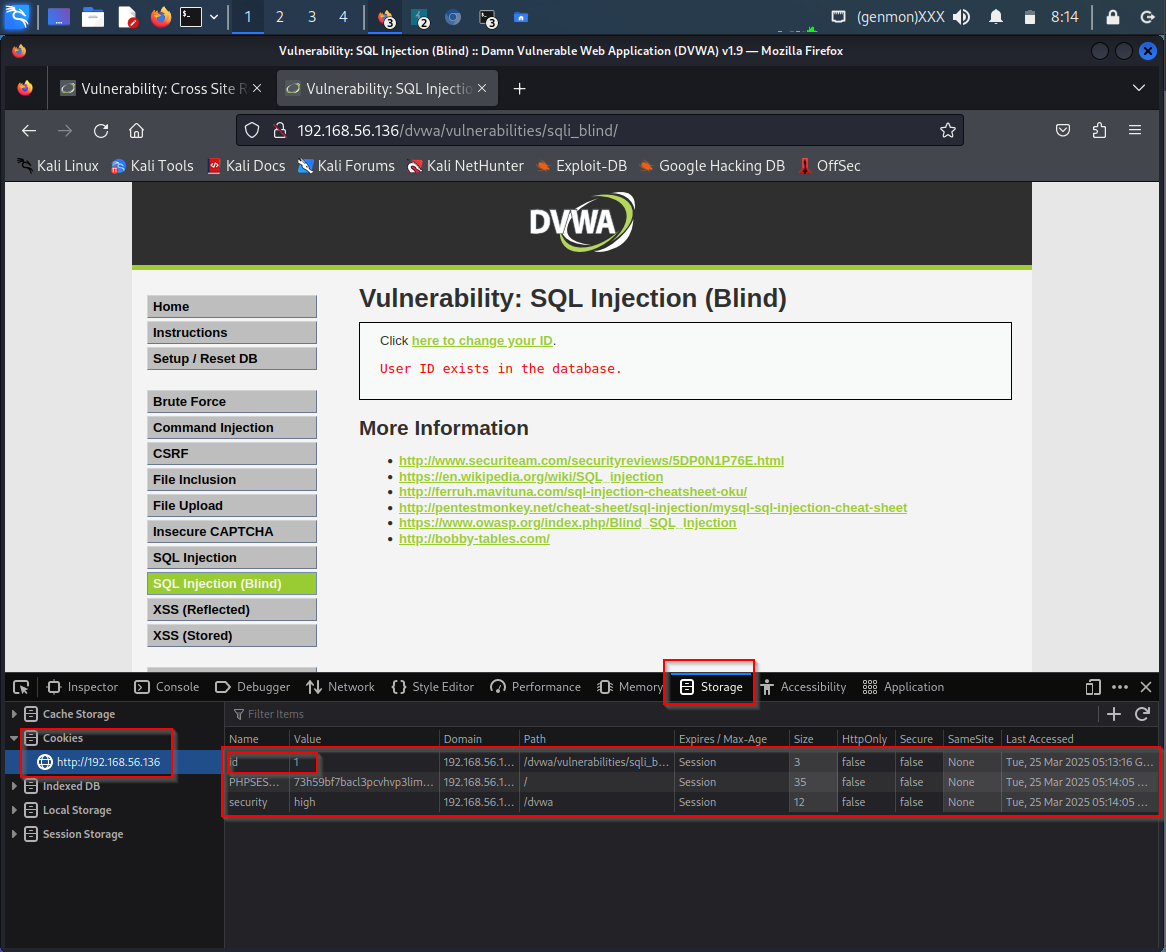Open the Wikipedia SQL injection link

(531, 477)
